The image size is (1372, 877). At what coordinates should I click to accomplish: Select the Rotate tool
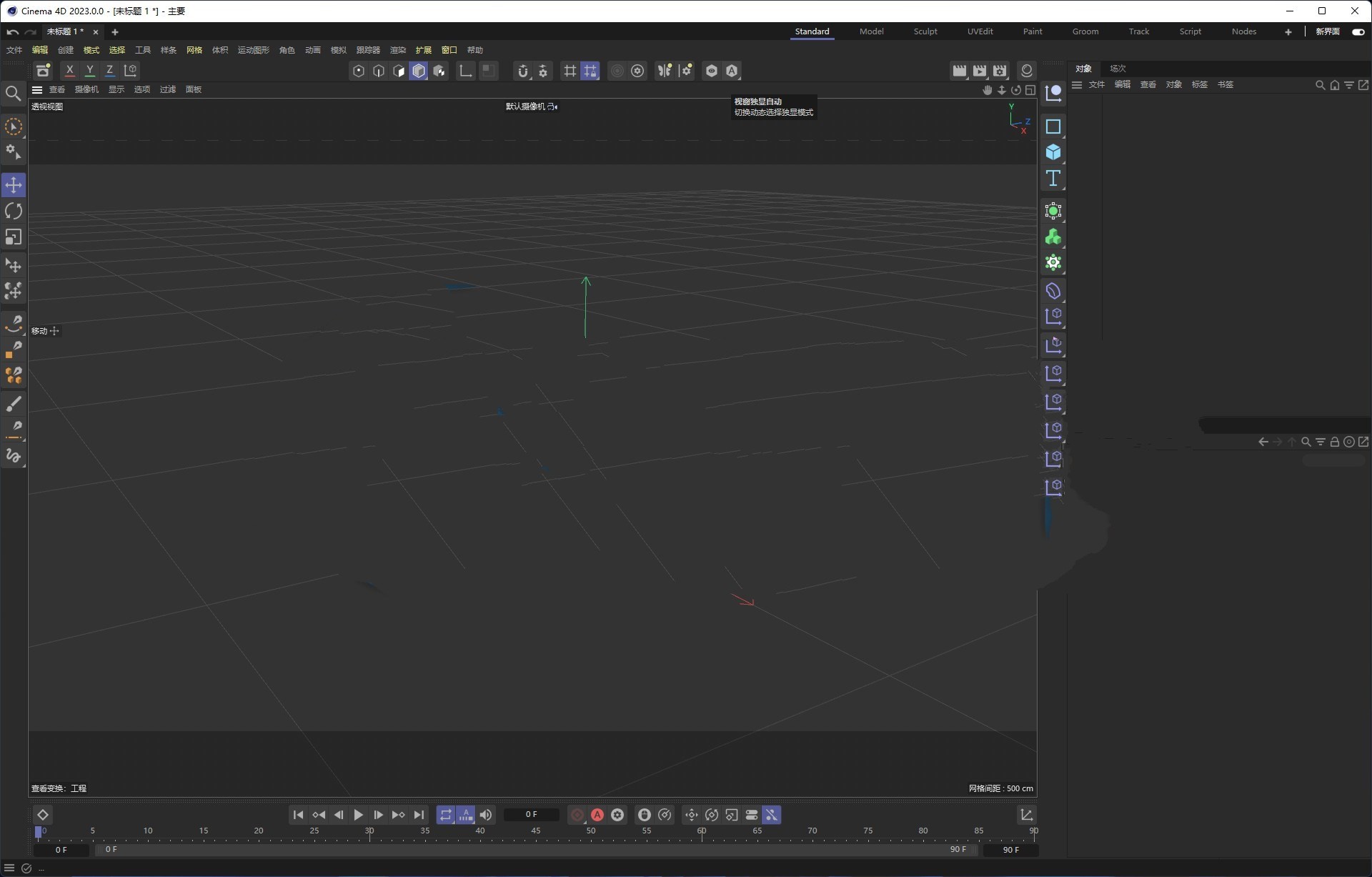coord(14,211)
